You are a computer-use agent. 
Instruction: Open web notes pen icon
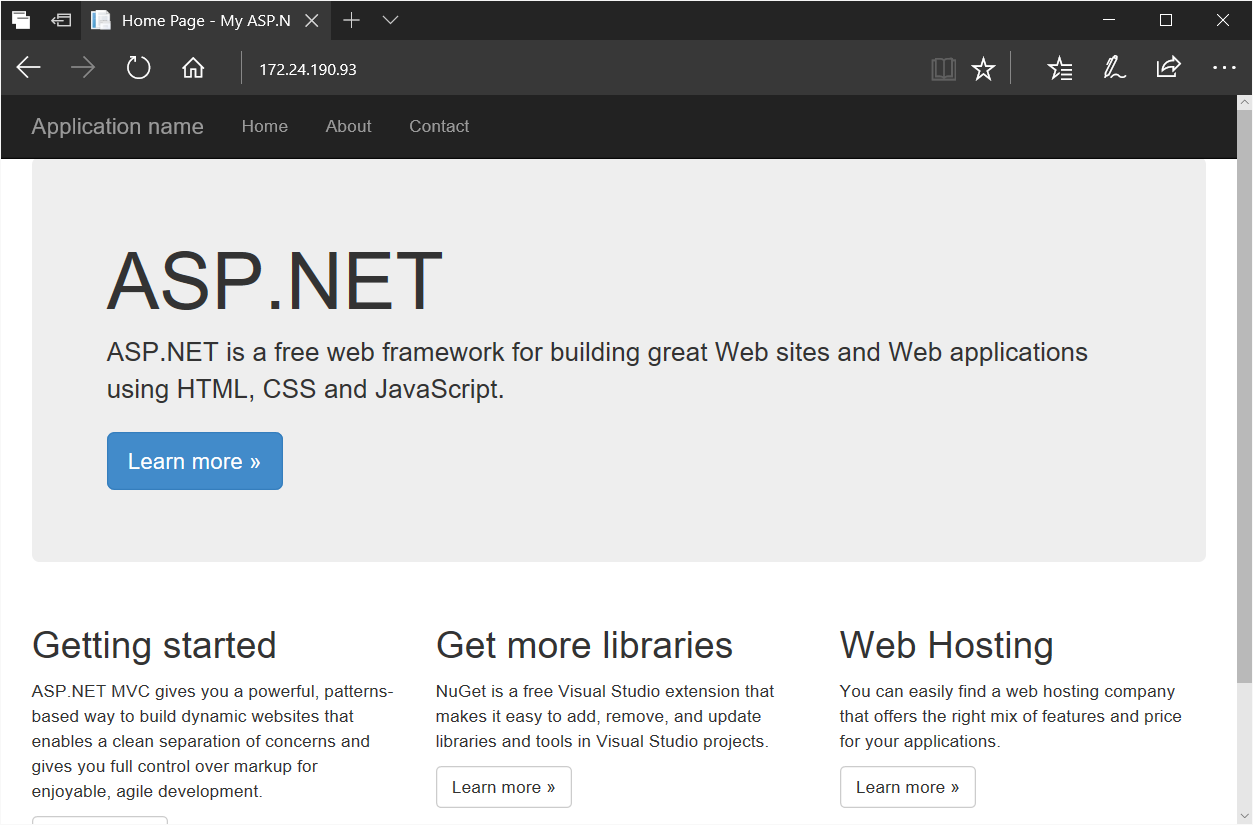pos(1114,69)
